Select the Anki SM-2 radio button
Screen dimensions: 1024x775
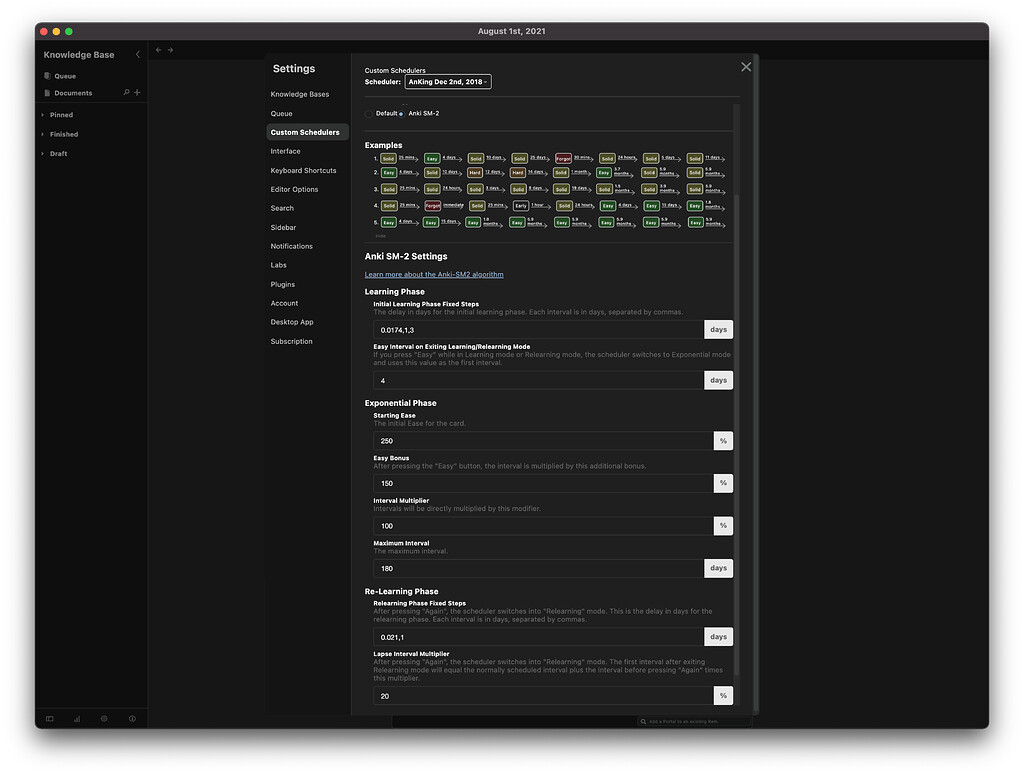[x=399, y=113]
